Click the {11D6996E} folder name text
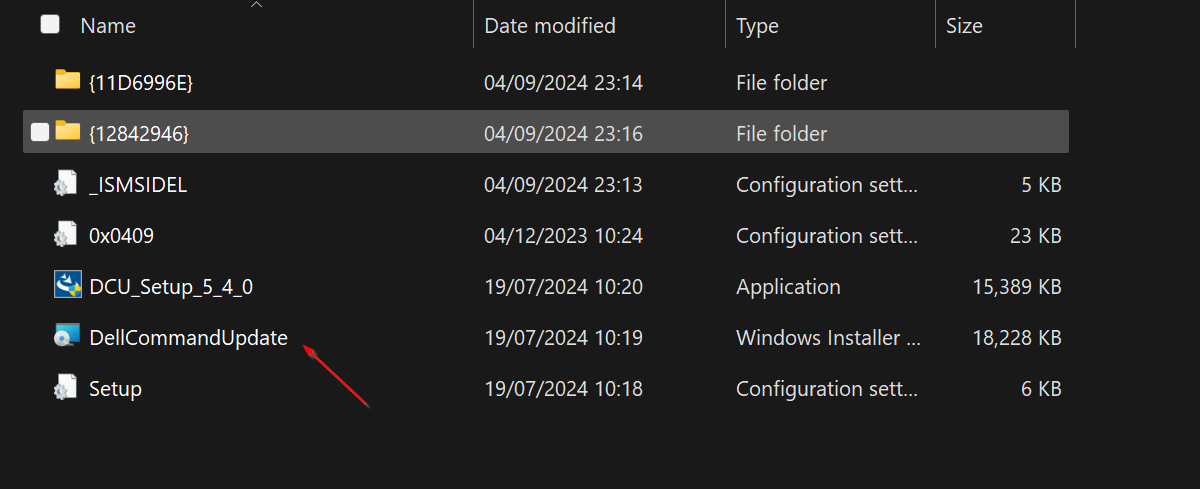The height and width of the screenshot is (489, 1200). (141, 83)
